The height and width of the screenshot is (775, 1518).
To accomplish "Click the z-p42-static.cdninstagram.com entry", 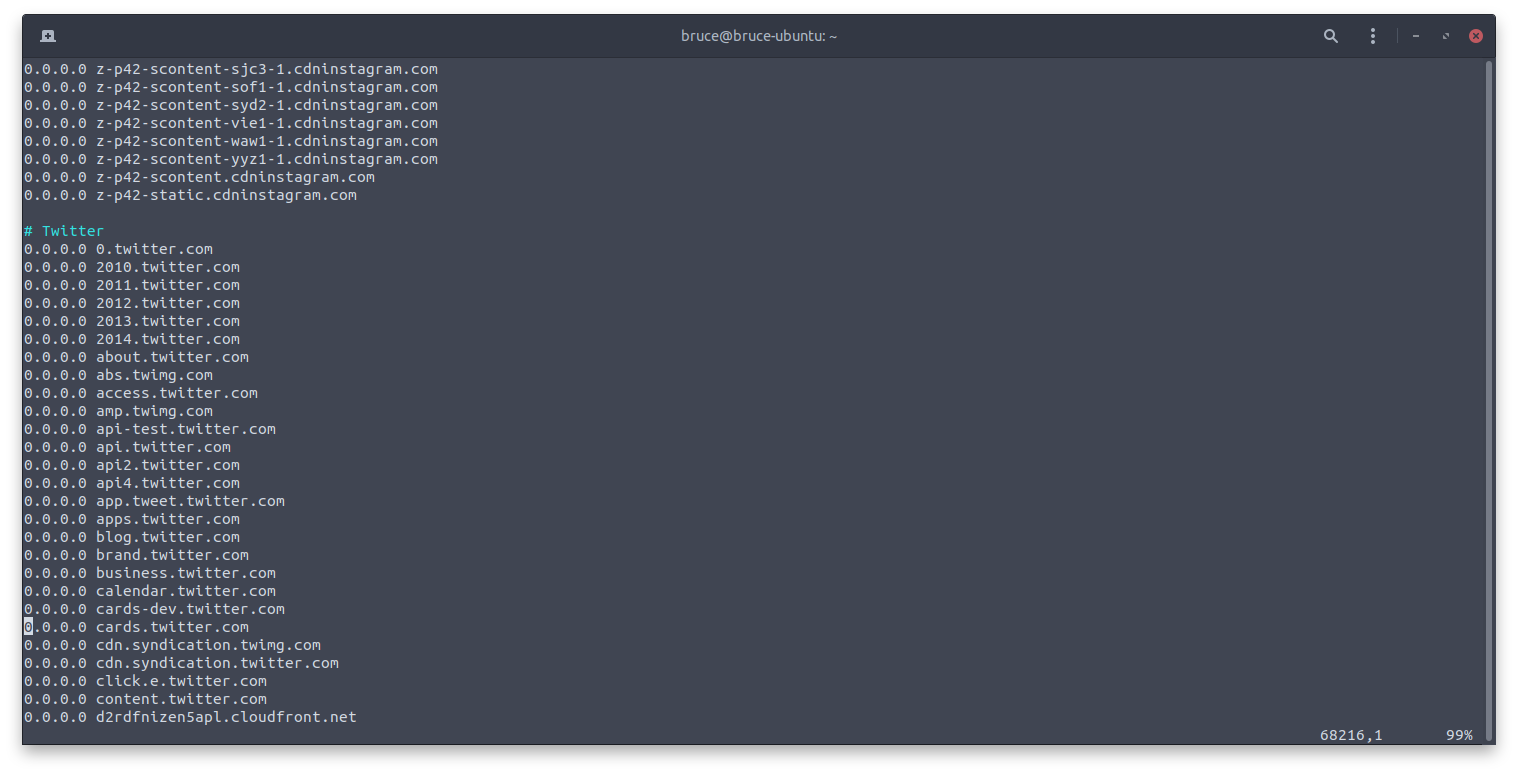I will pos(190,194).
